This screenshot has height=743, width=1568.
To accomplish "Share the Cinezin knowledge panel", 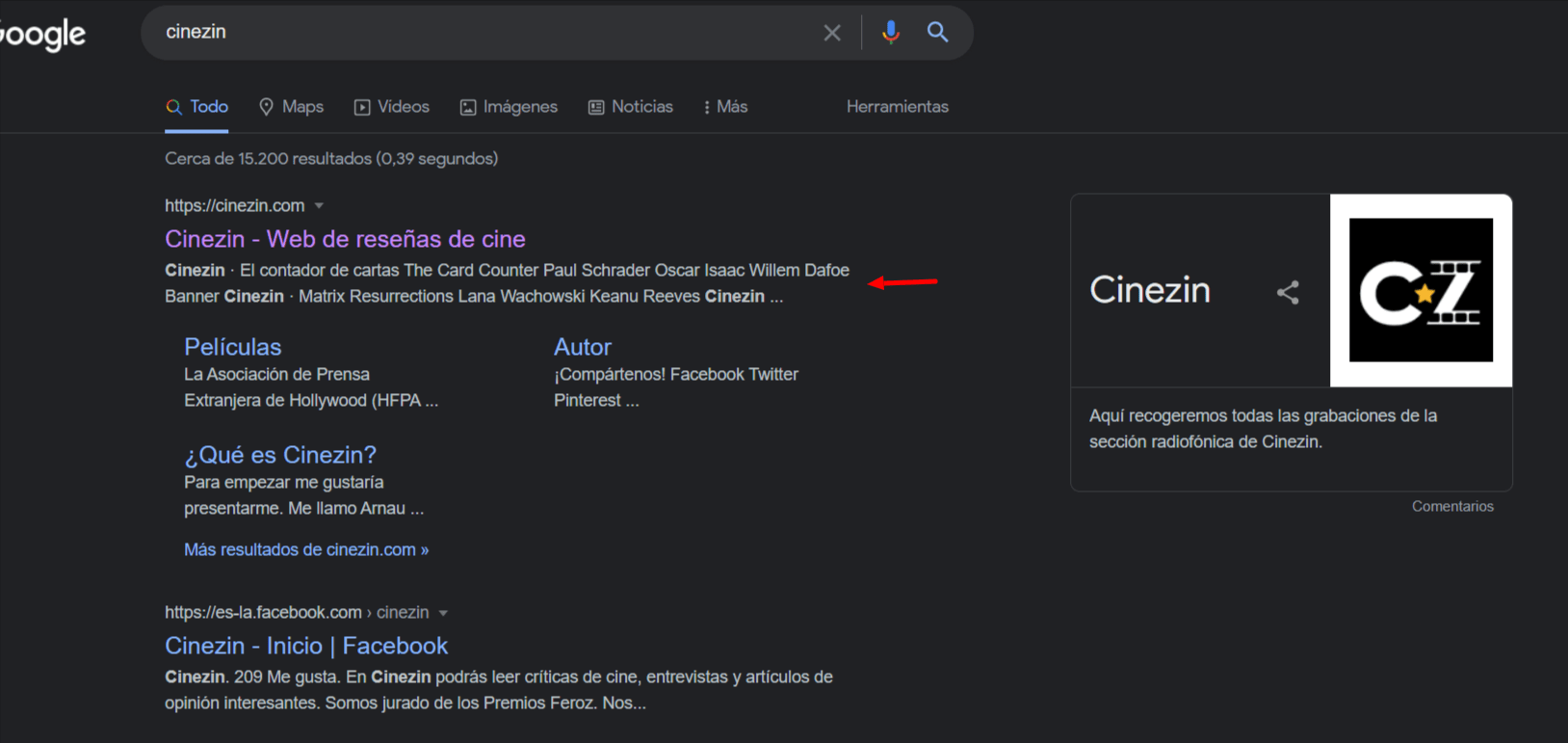I will point(1288,292).
